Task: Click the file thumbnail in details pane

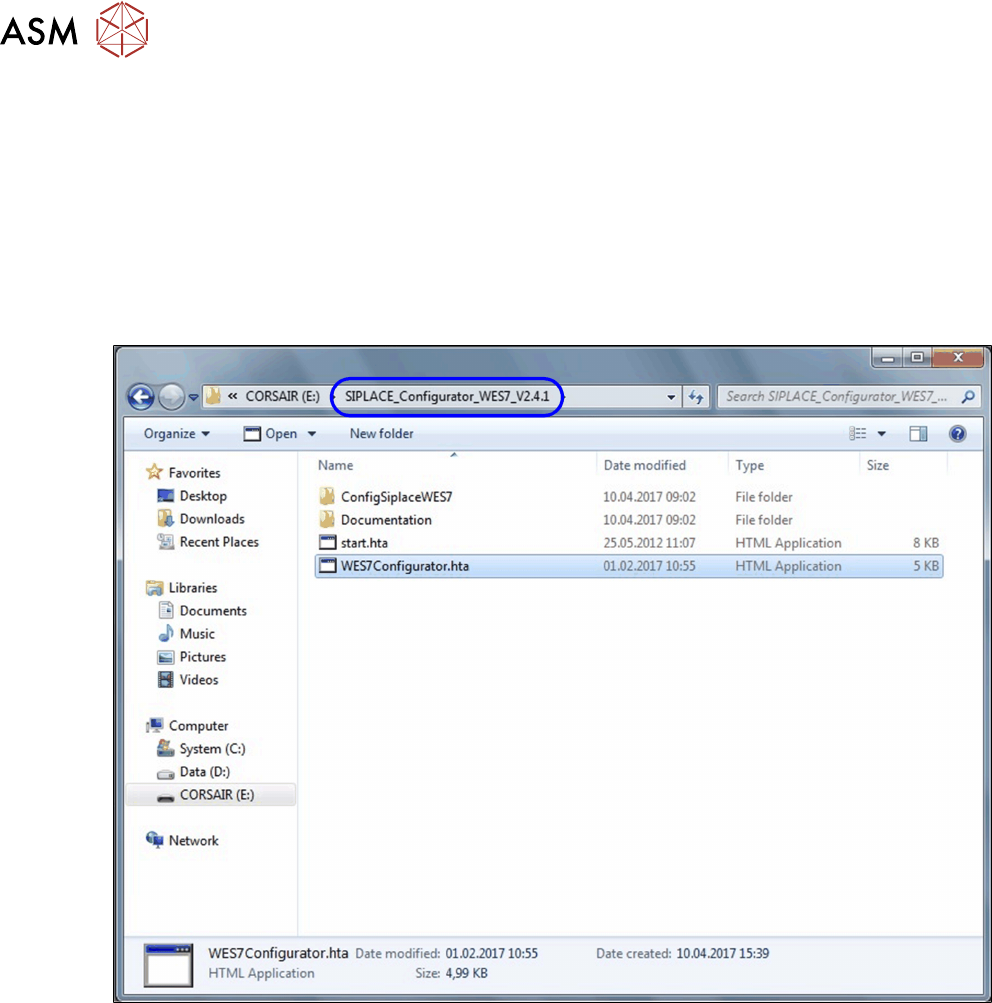Action: (168, 965)
